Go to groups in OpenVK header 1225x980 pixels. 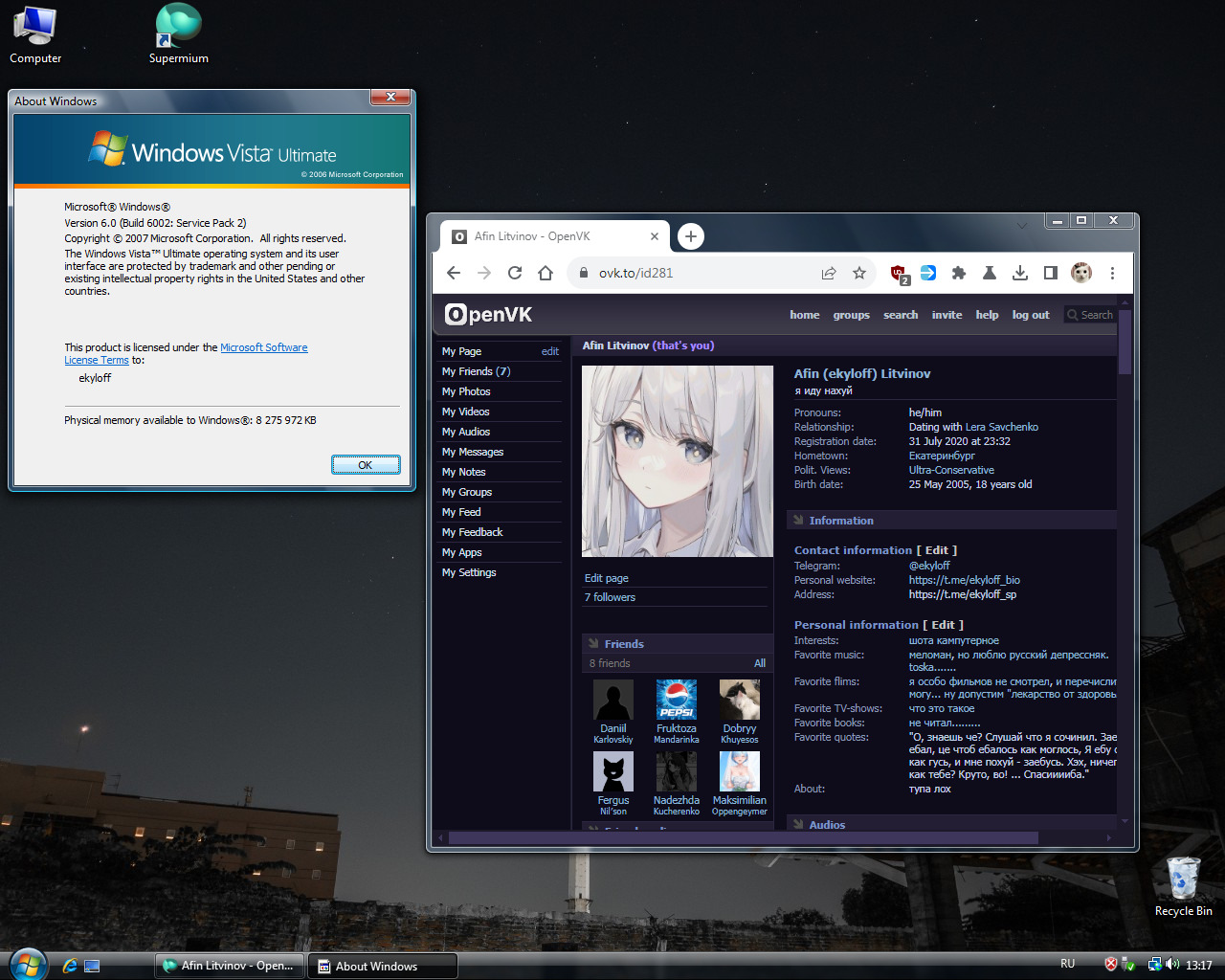point(851,315)
